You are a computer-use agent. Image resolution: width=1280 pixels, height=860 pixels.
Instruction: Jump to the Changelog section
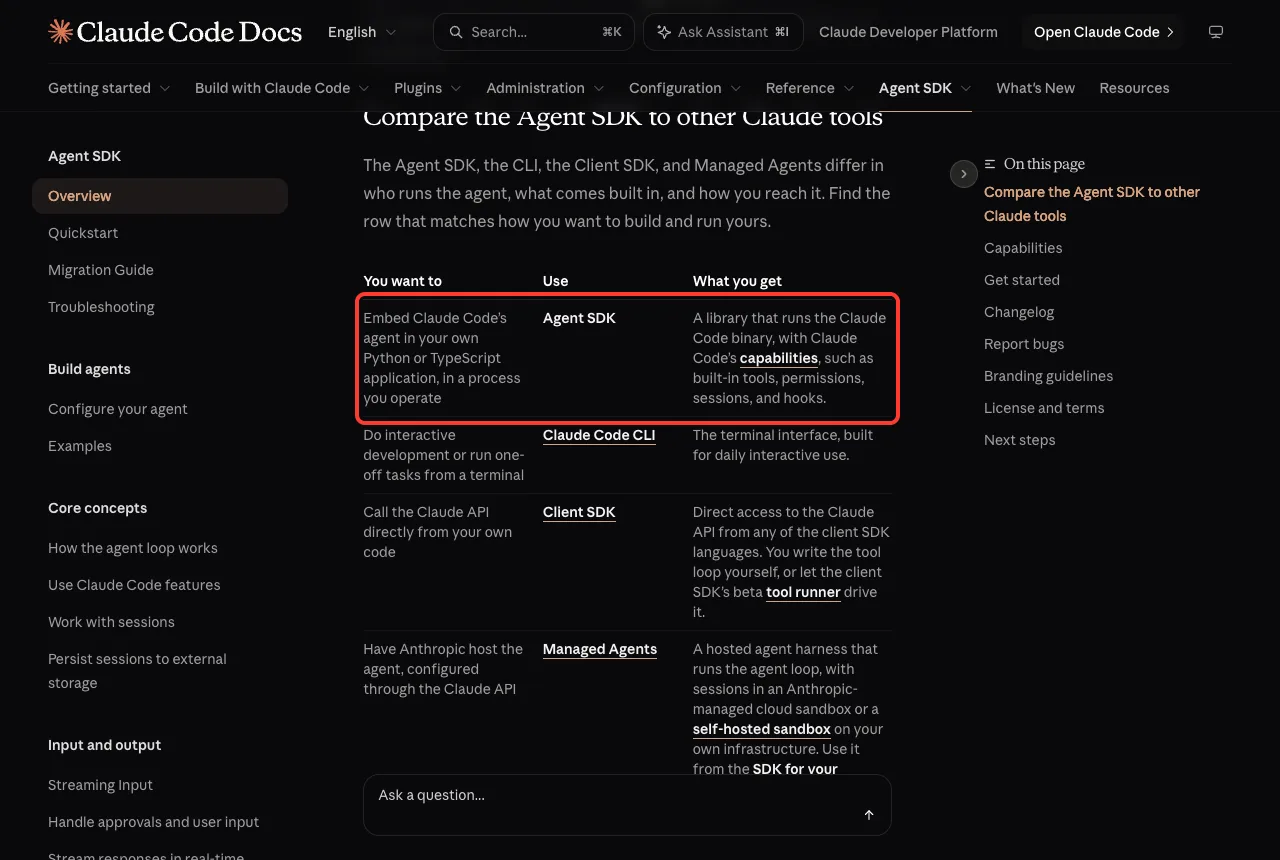(x=1019, y=312)
